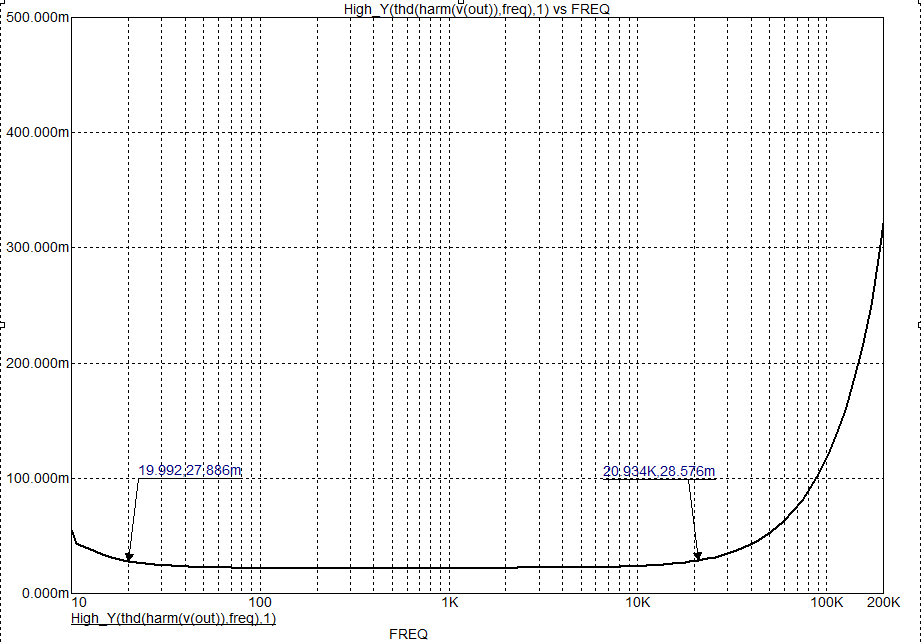The width and height of the screenshot is (921, 642).
Task: Click the 500.000m y-axis label
Action: (x=38, y=17)
